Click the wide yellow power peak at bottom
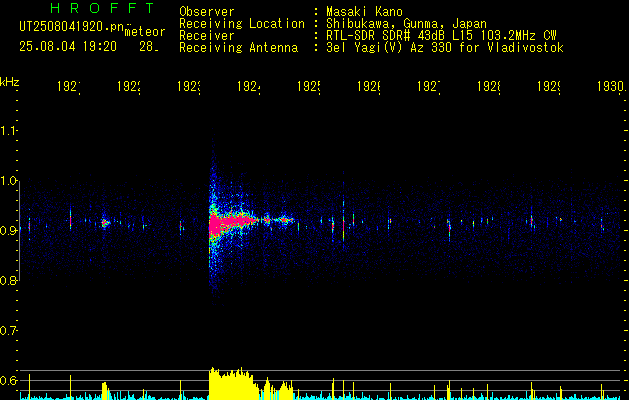629x400 pixels. [x=232, y=384]
